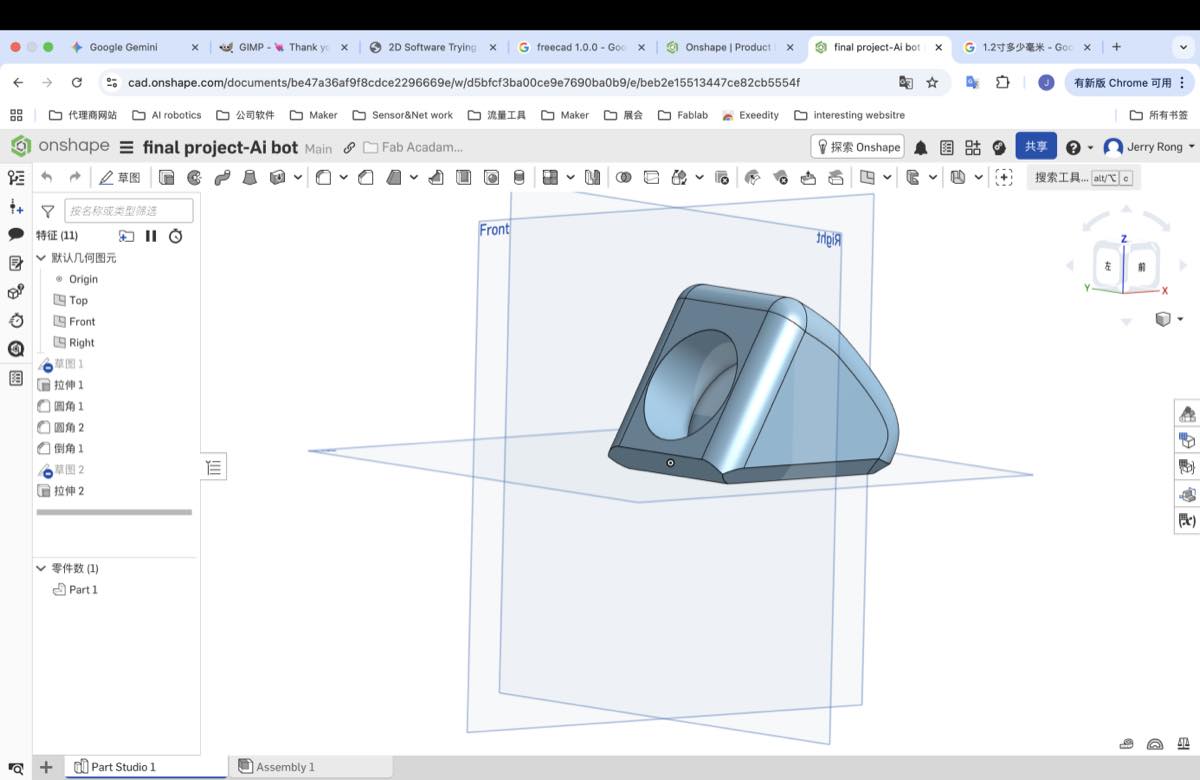
Task: Select 倒角 1 feature in the tree
Action: (x=69, y=448)
